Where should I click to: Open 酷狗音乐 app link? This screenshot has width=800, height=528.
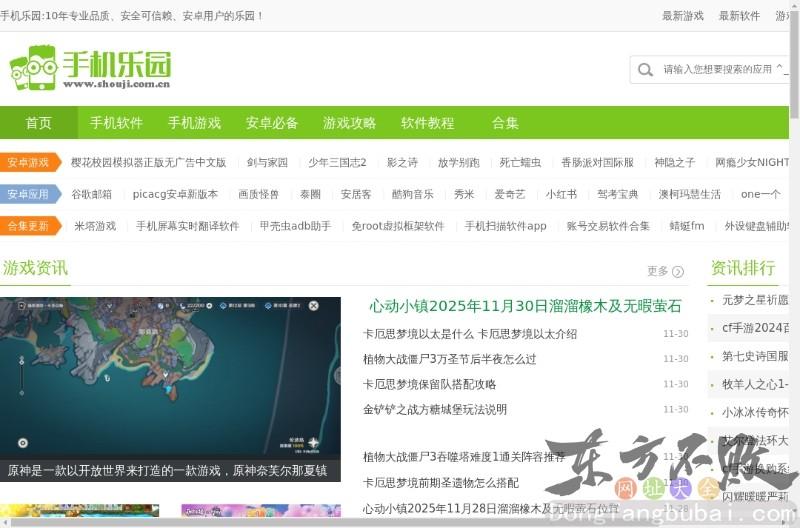click(x=413, y=194)
